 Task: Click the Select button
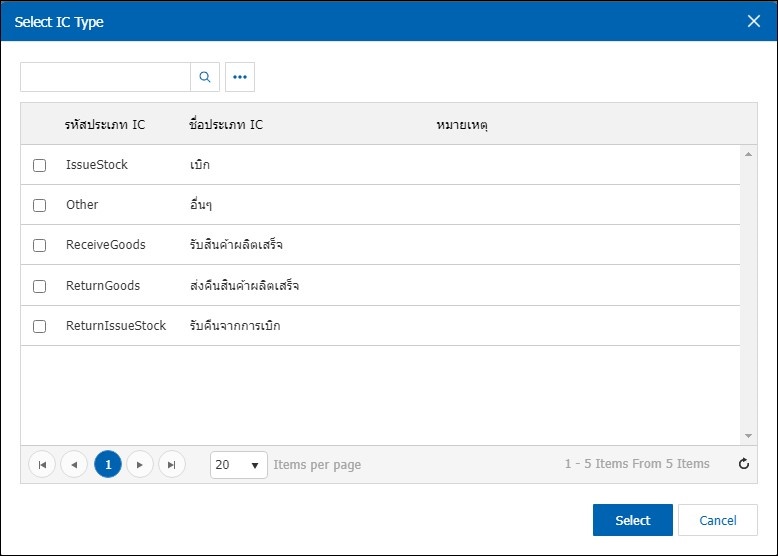[x=633, y=520]
